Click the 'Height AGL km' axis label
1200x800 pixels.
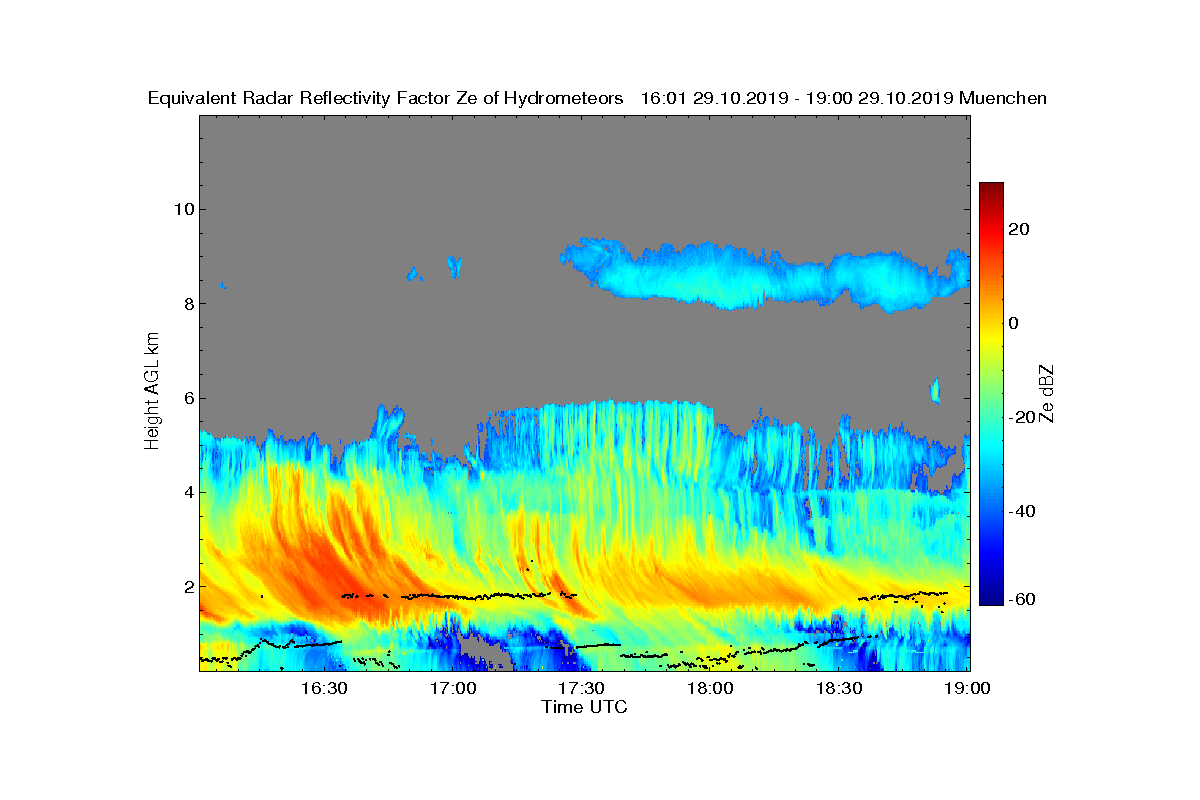coord(152,393)
